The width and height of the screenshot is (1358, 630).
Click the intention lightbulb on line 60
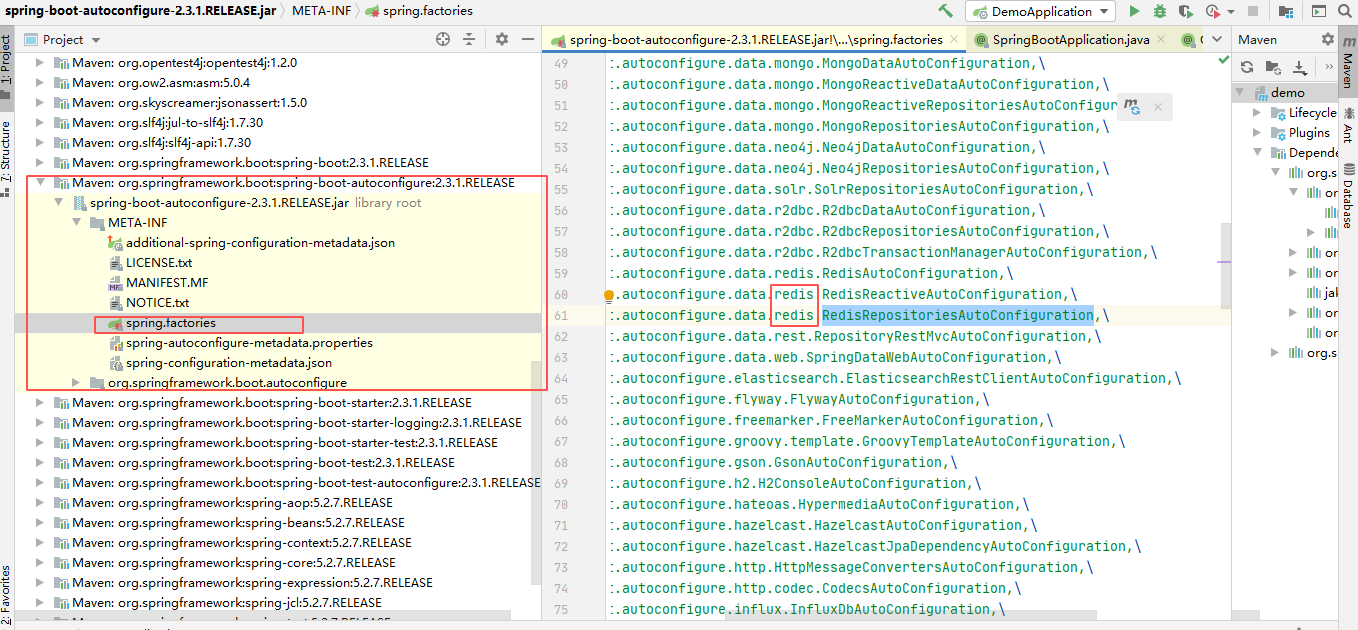click(x=608, y=295)
